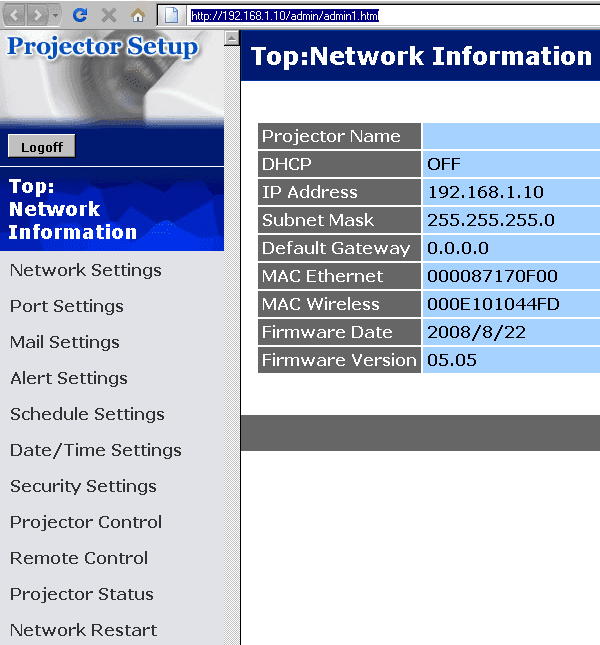Go to the browser Home icon
This screenshot has height=645, width=600.
tap(138, 15)
